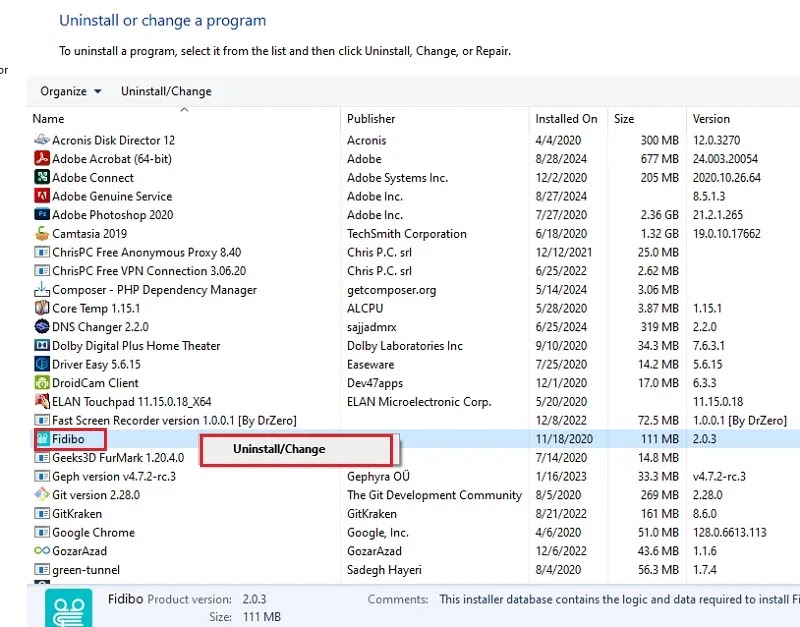Viewport: 800px width, 627px height.
Task: Click the DroidCam Client icon
Action: point(42,383)
